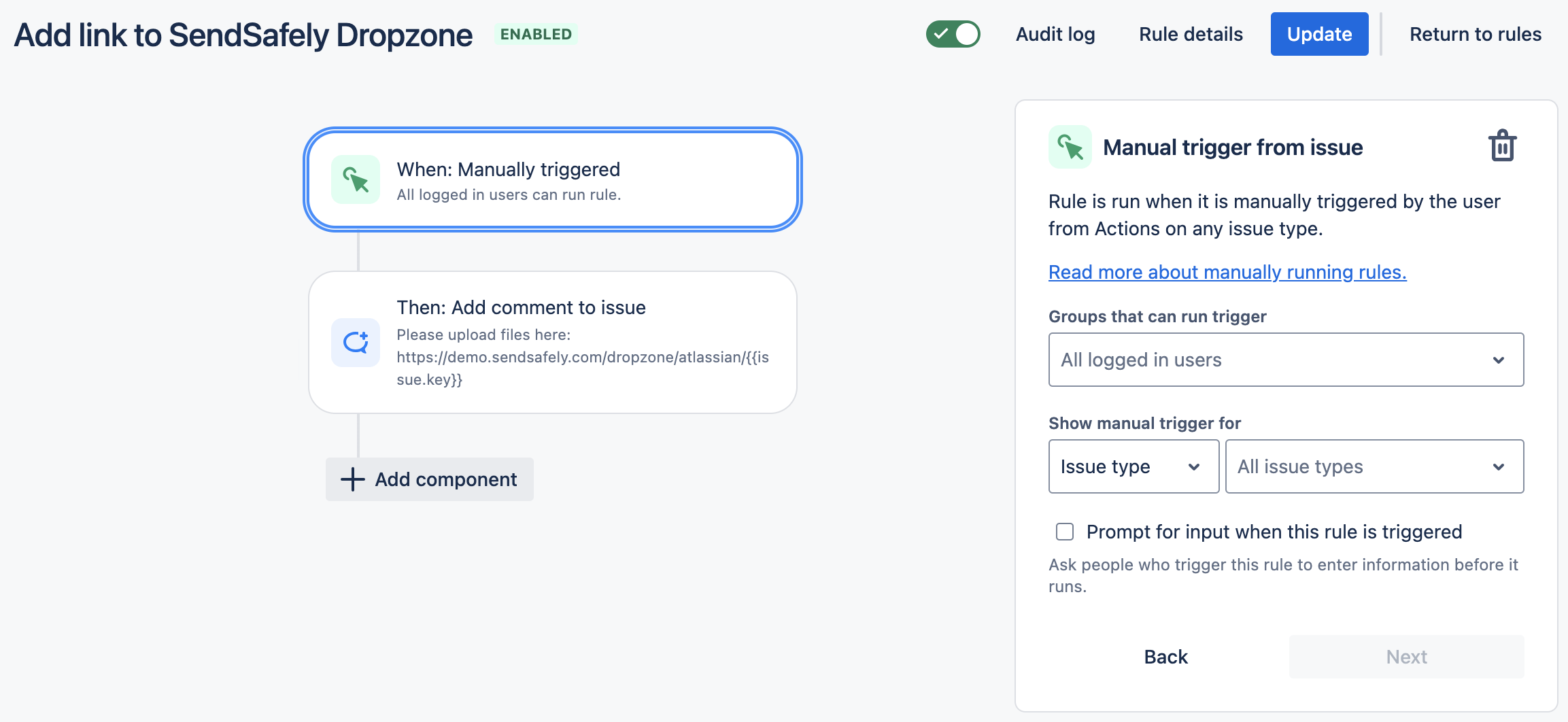
Task: Open Rule details
Action: pos(1191,34)
